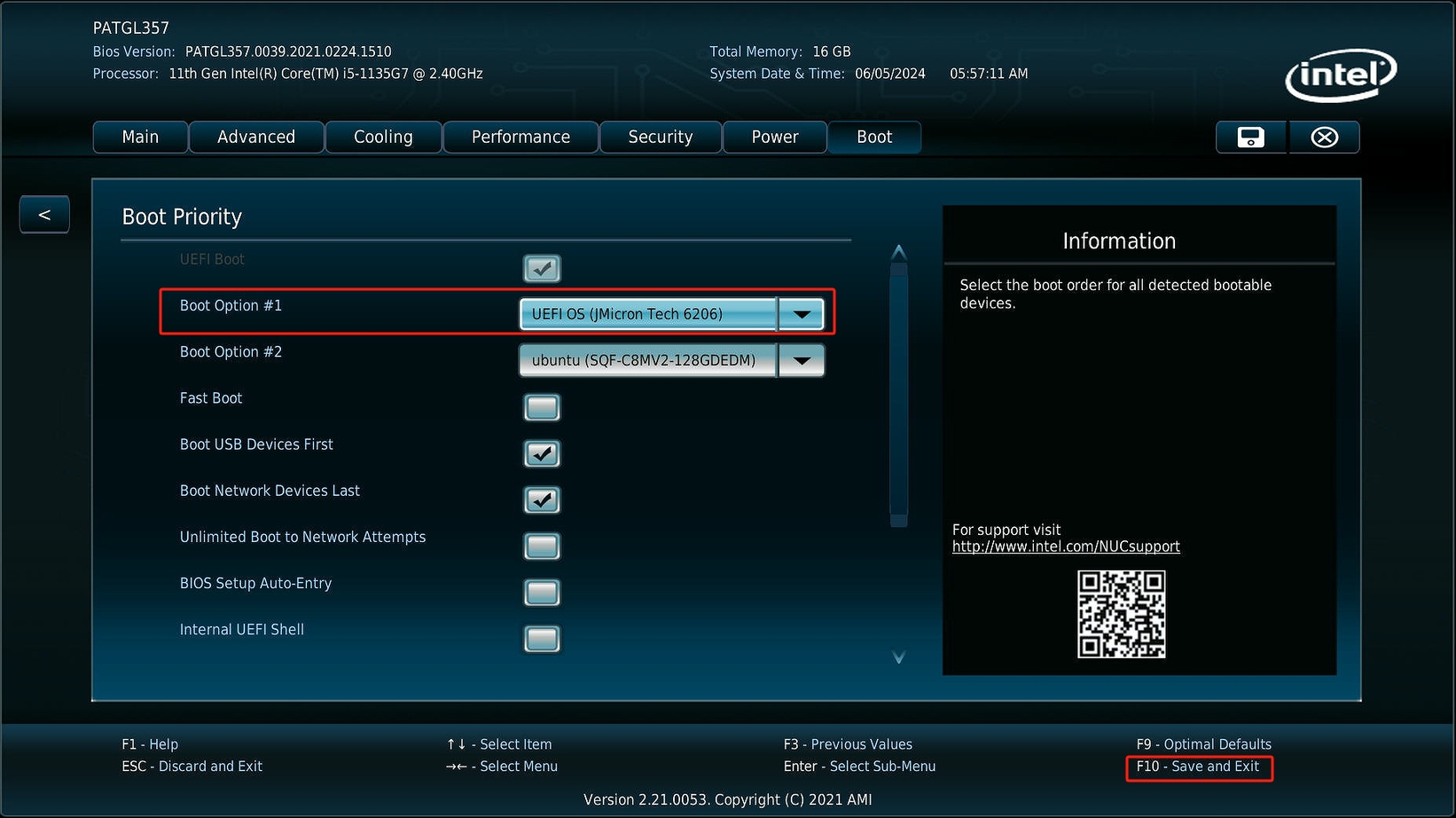Screen dimensions: 1456x818
Task: Enable the Internal UEFI Shell checkbox
Action: (542, 639)
